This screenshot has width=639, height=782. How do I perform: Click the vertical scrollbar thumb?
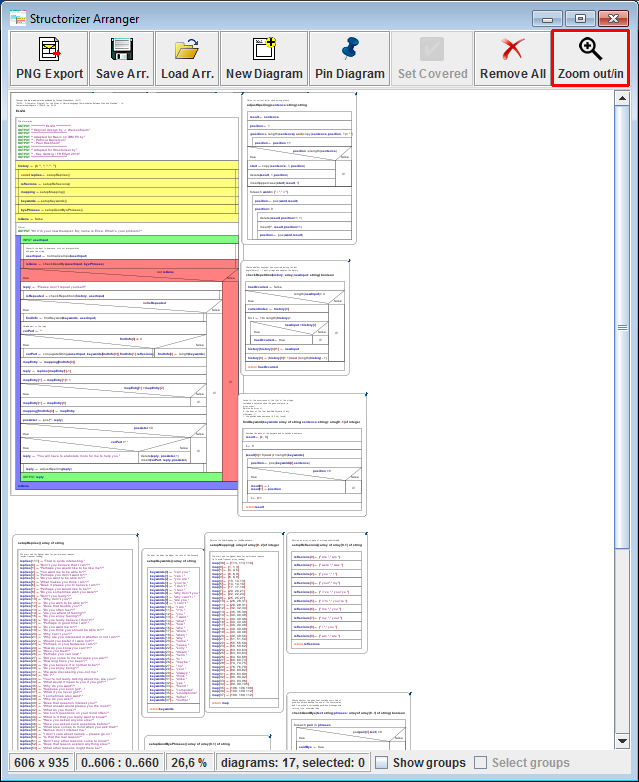[622, 327]
